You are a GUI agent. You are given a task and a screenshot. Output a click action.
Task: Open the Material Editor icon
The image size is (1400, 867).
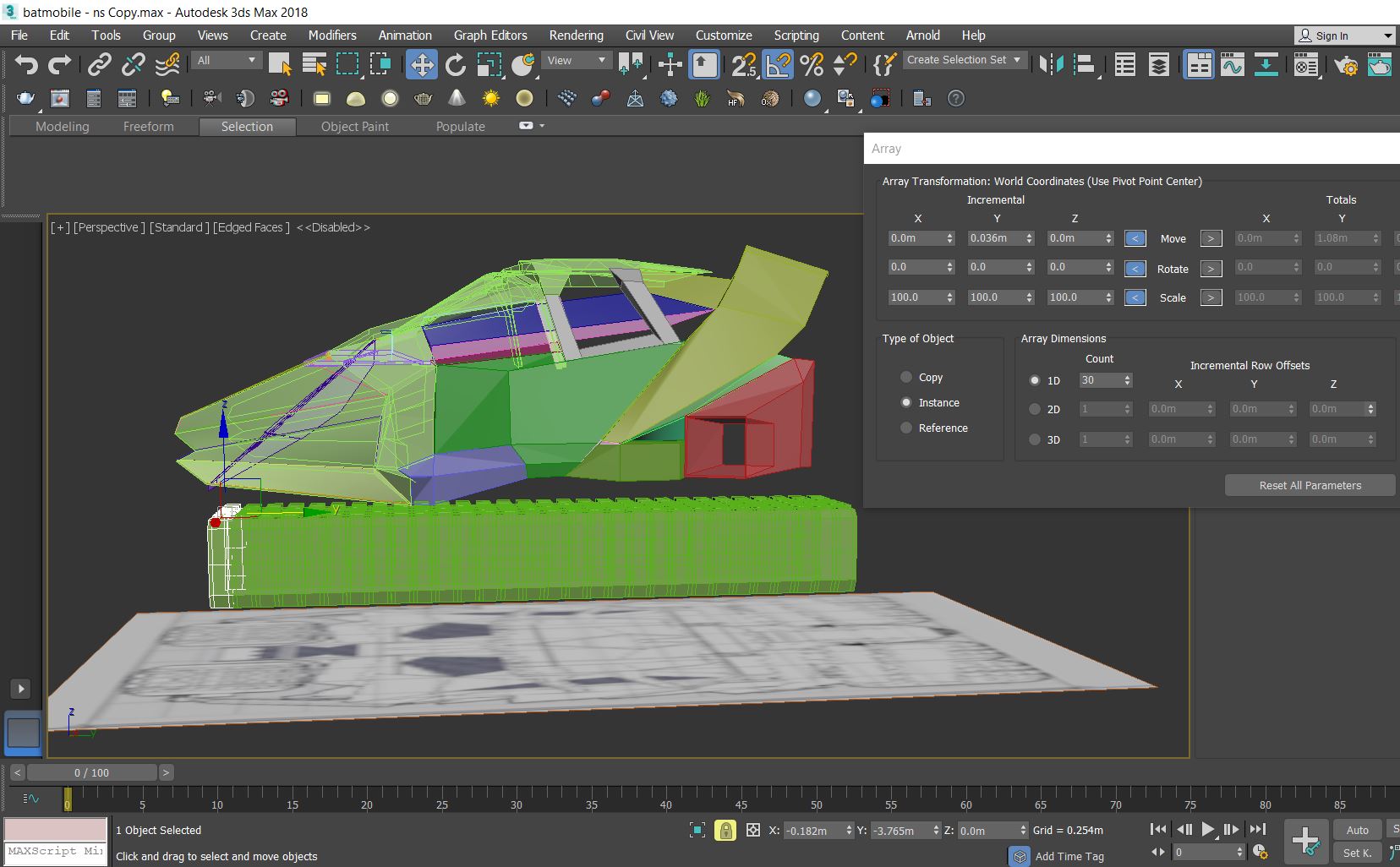pos(1306,64)
